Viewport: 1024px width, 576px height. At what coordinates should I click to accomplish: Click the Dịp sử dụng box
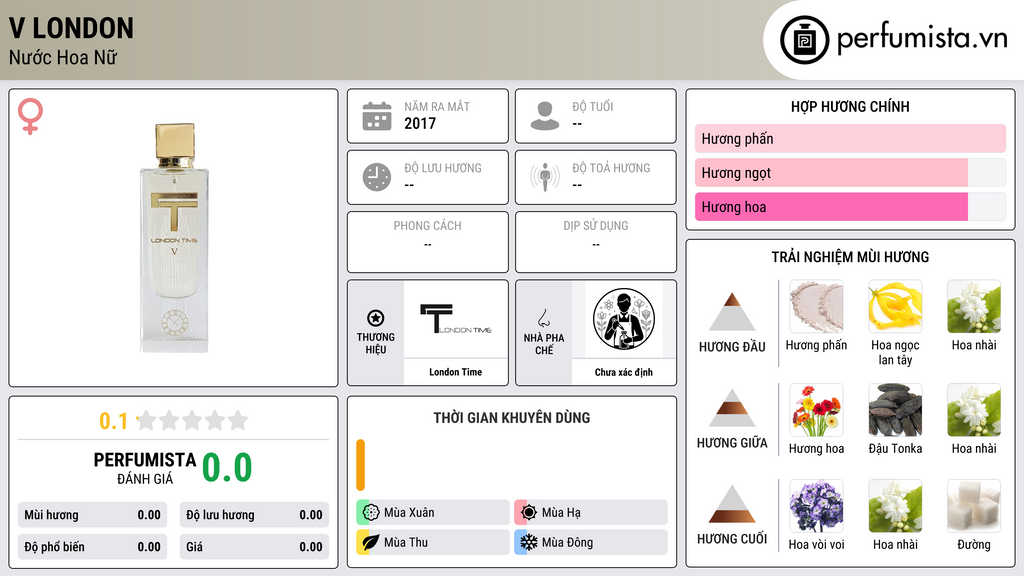point(596,242)
